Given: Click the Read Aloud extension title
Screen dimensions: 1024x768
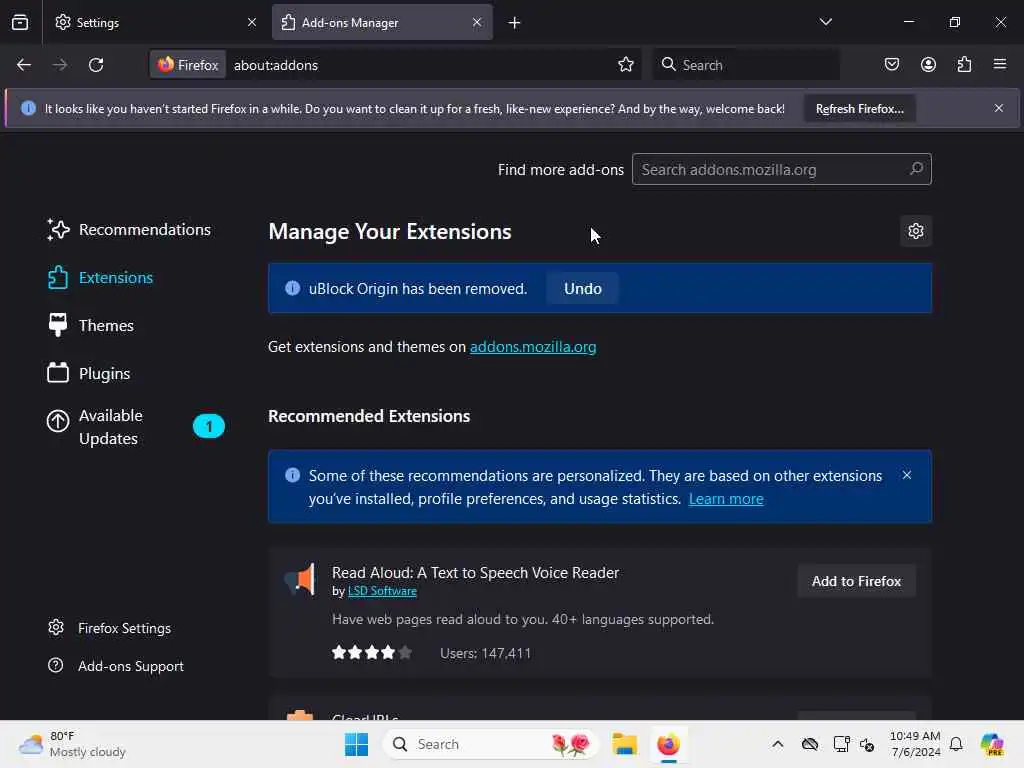Looking at the screenshot, I should point(475,573).
